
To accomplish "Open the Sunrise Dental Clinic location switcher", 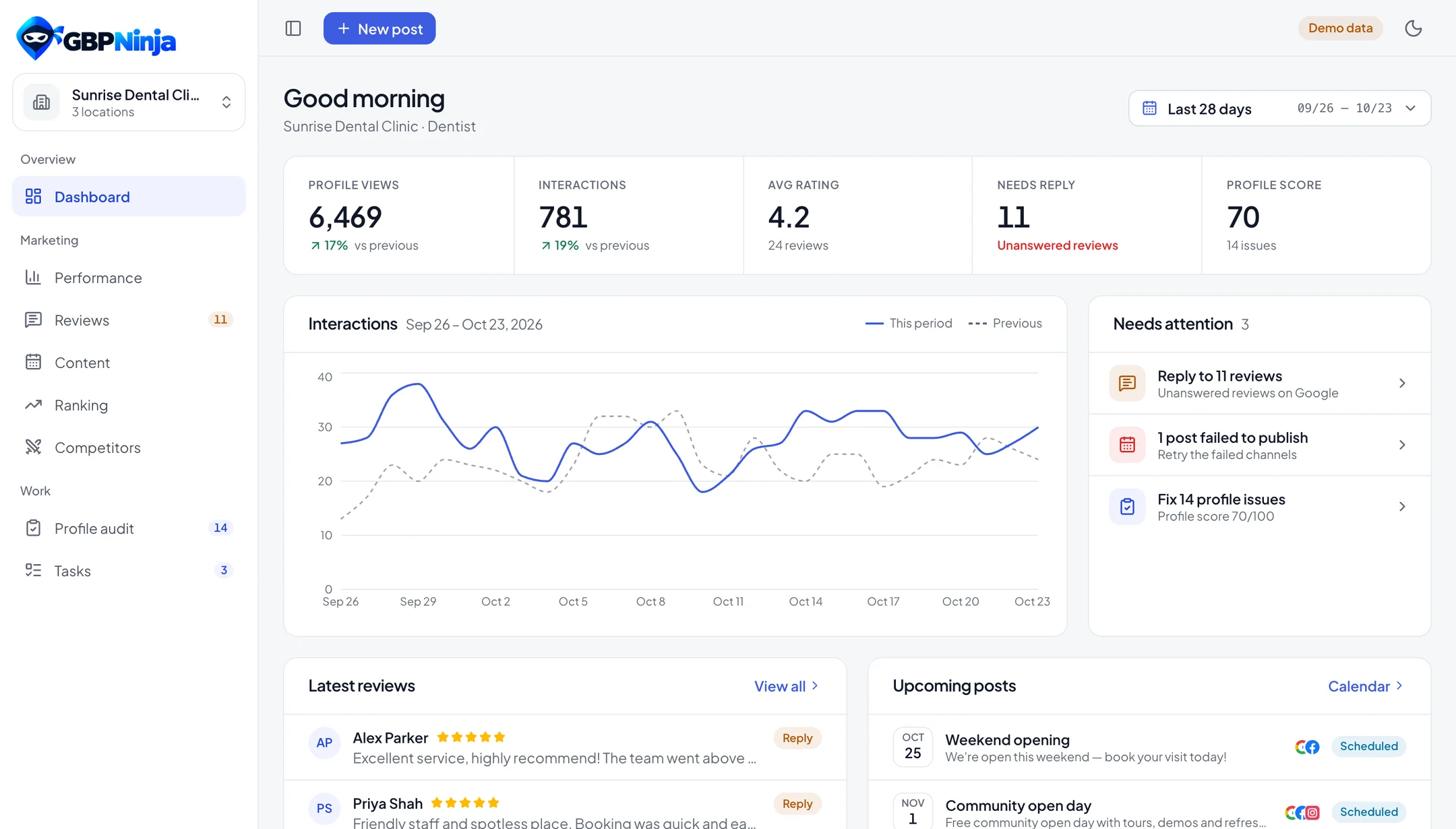I will tap(129, 102).
